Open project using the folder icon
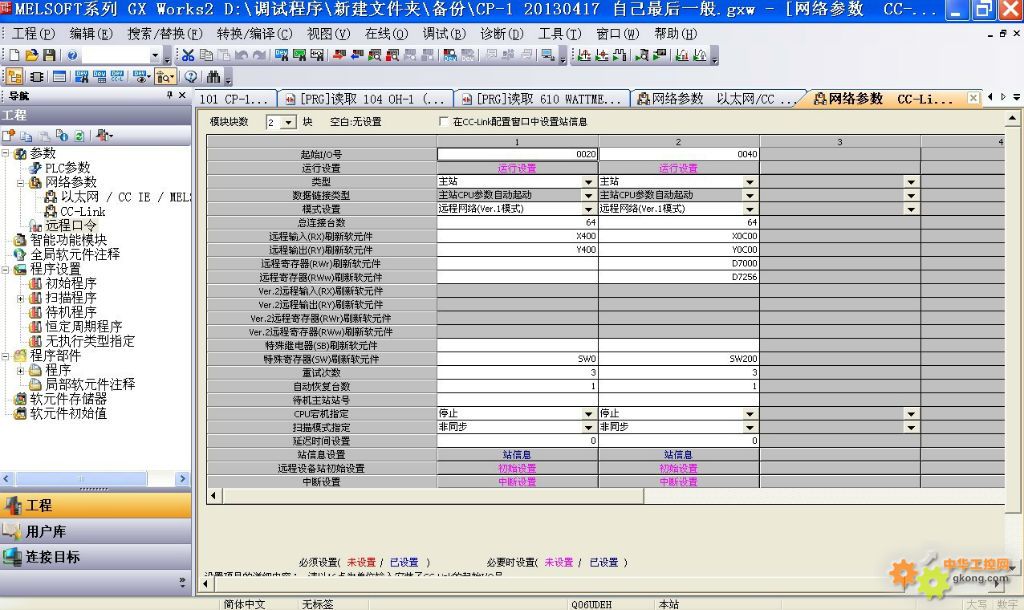Screen dimensions: 1024x610 pos(31,56)
